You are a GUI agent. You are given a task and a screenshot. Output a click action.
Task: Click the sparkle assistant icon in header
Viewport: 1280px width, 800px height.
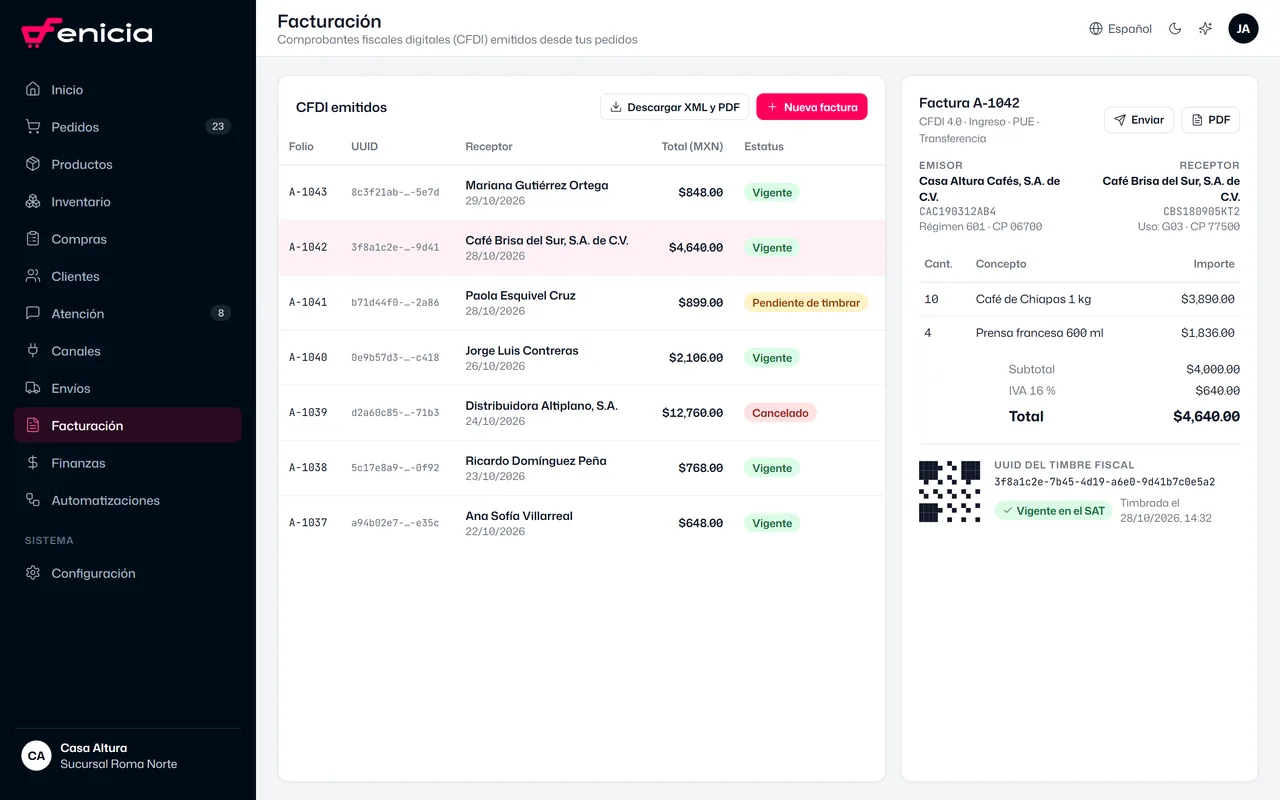(1205, 29)
